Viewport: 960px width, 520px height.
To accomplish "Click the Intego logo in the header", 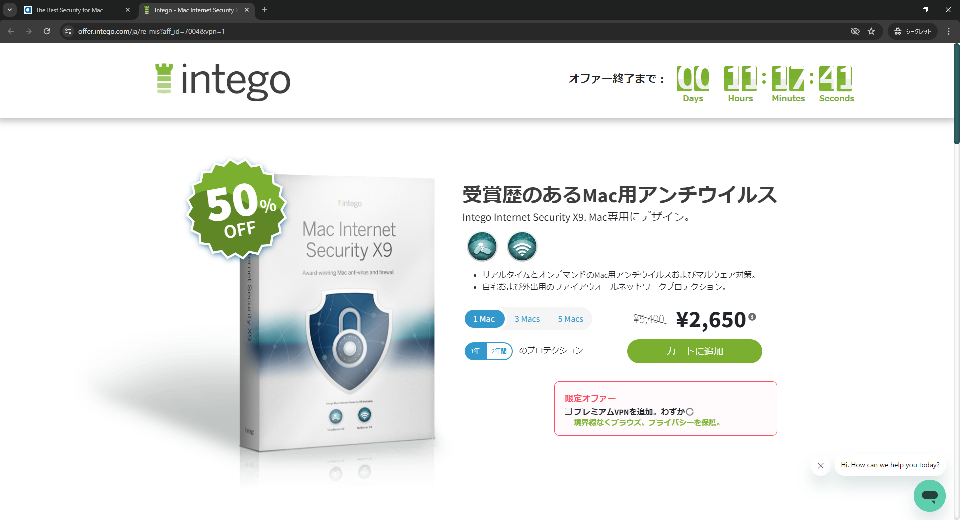I will pyautogui.click(x=222, y=81).
